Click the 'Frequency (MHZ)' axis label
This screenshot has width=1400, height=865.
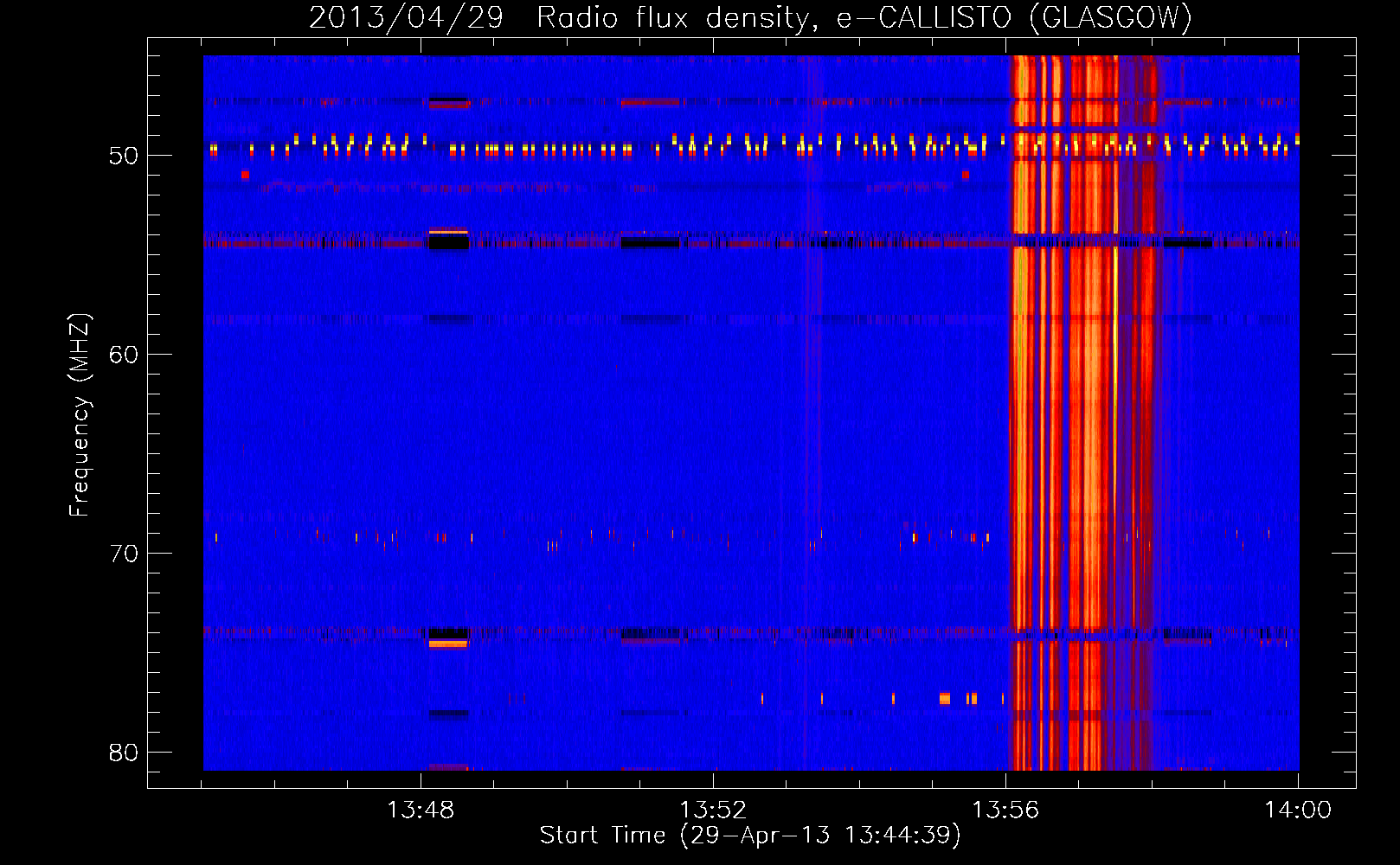79,415
